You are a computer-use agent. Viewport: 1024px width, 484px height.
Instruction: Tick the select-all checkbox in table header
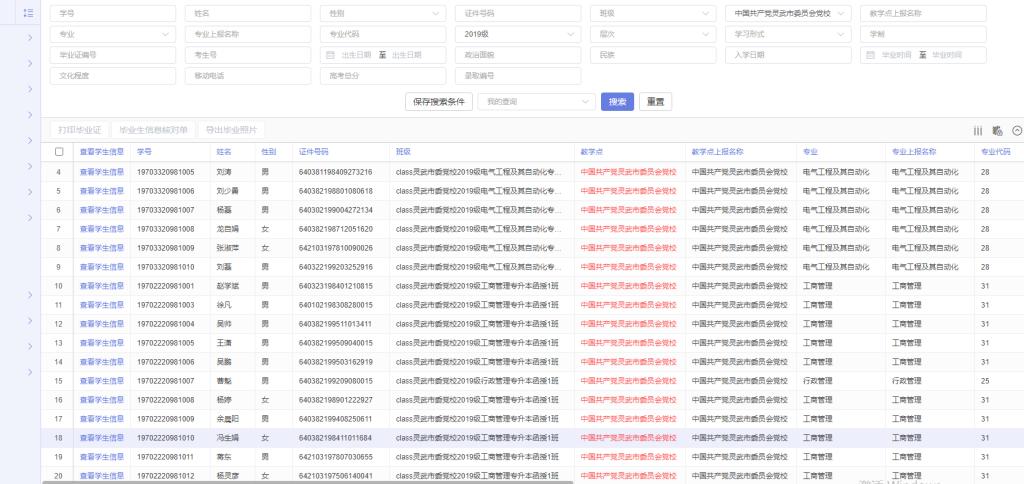click(59, 152)
